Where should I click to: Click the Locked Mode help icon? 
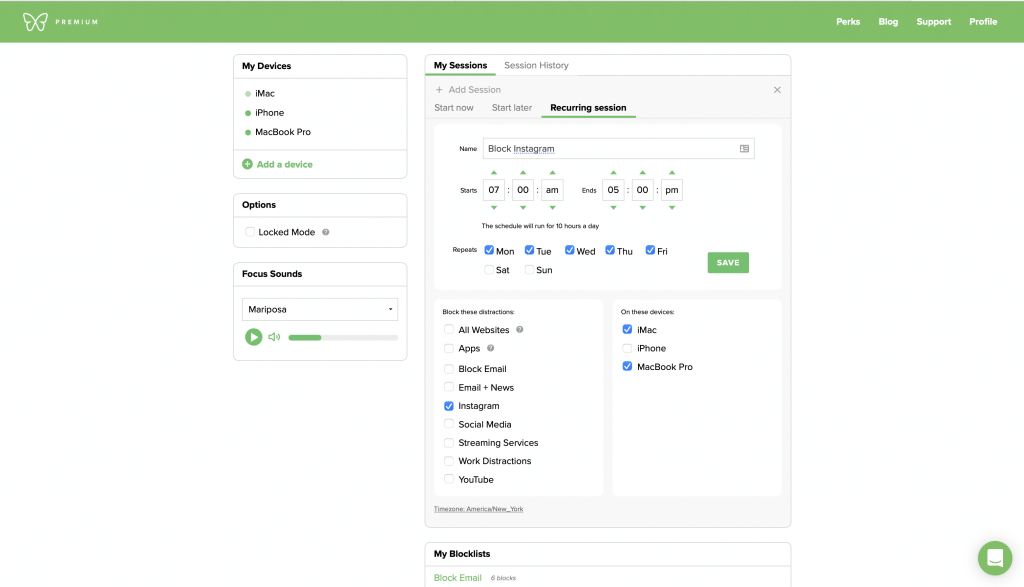pyautogui.click(x=325, y=232)
